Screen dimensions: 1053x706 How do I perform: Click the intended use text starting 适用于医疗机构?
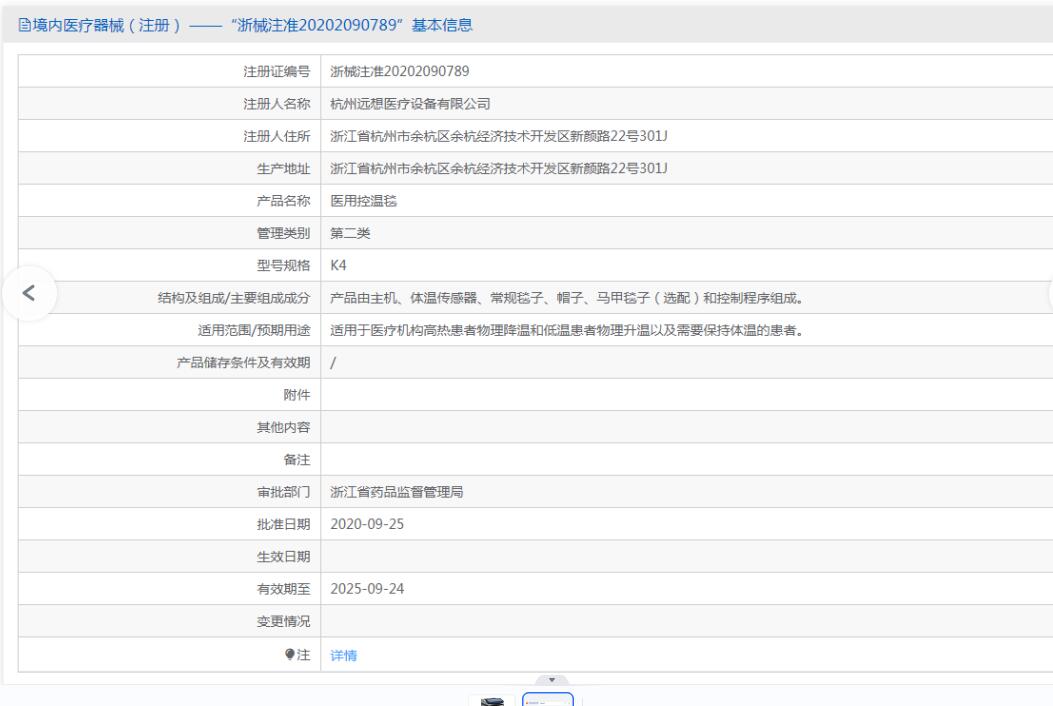coord(567,330)
